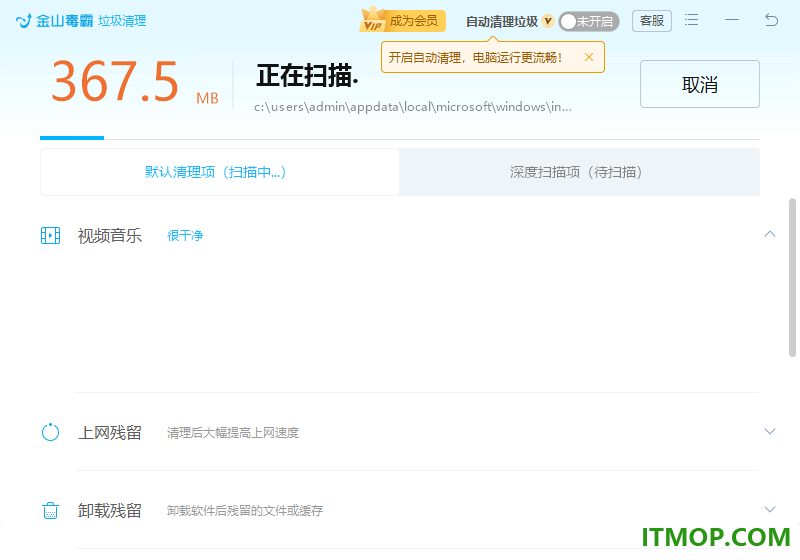Click the 视频音乐 film icon
The height and width of the screenshot is (560, 800).
click(x=51, y=236)
